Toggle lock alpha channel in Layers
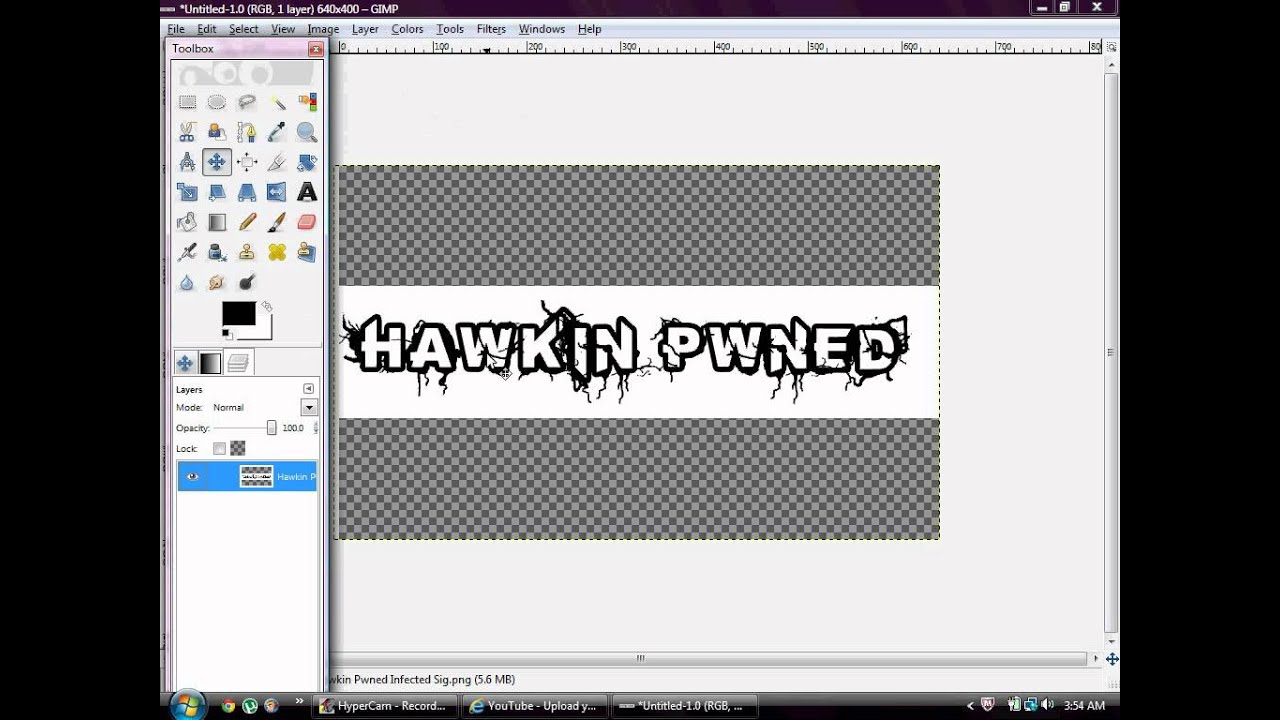 238,449
